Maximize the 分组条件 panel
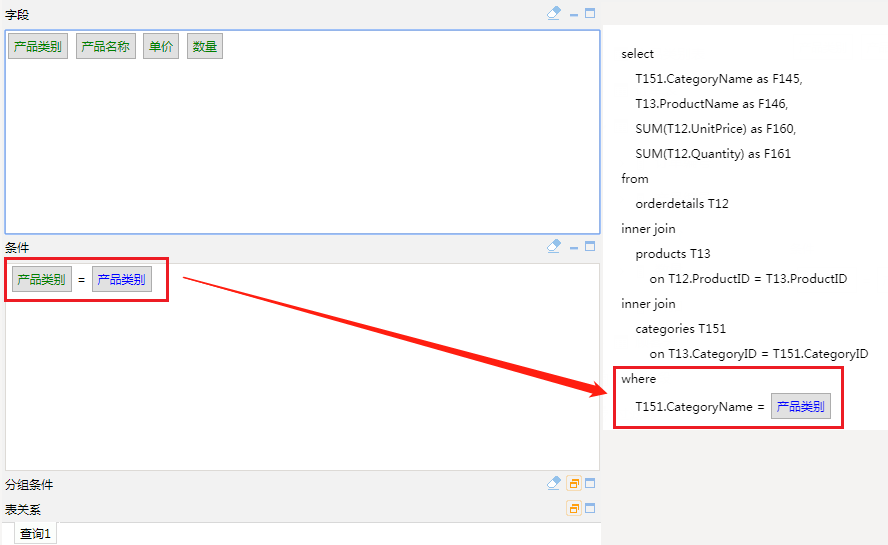 tap(590, 483)
